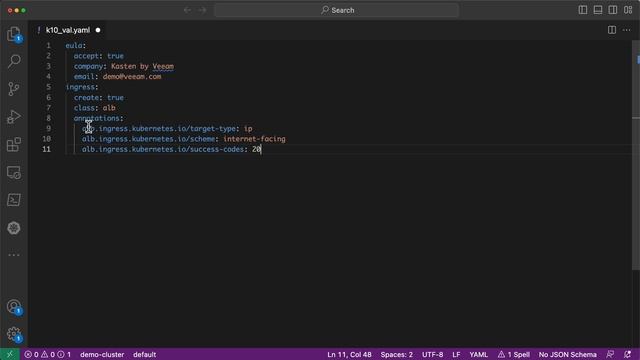
Task: Click the word Veeam on line 3
Action: [x=163, y=66]
